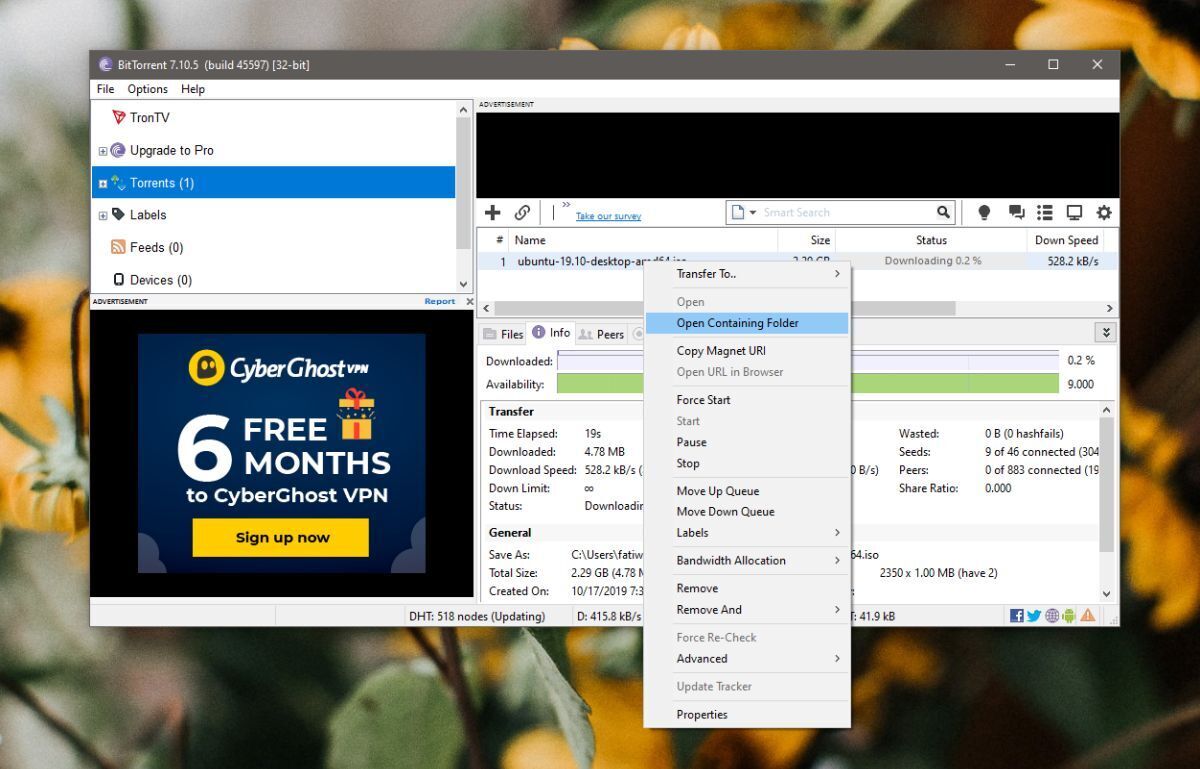Click the Take our survey link
This screenshot has height=769, width=1200.
pos(608,216)
